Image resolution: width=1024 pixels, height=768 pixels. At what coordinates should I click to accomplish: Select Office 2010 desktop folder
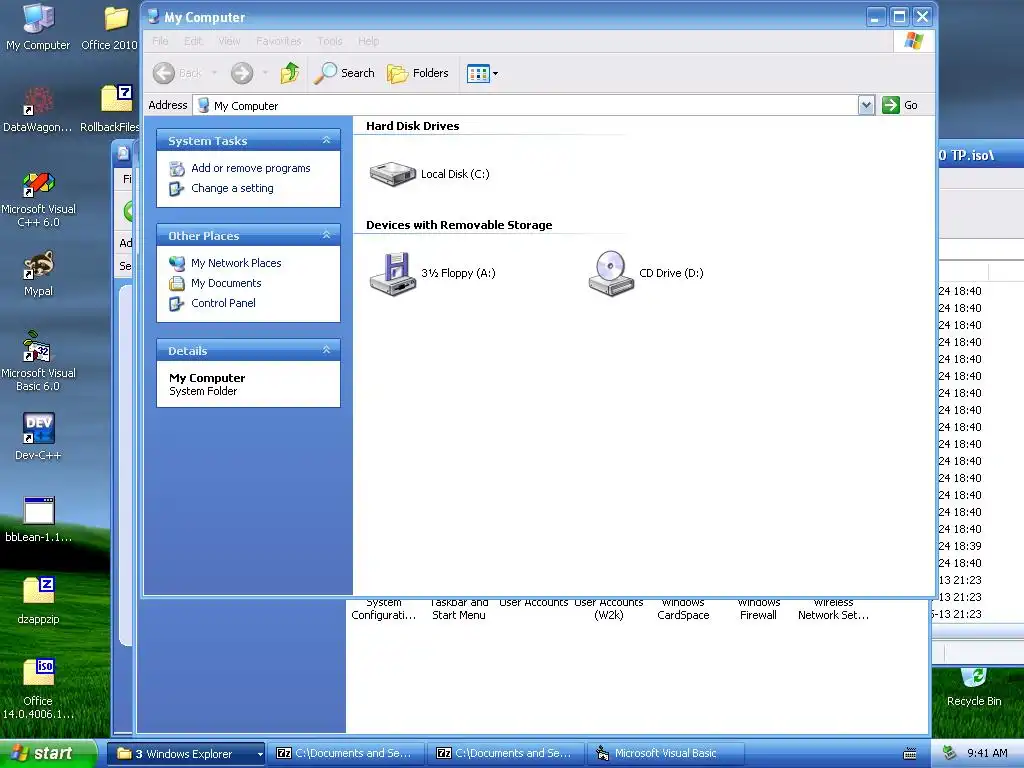pos(111,27)
